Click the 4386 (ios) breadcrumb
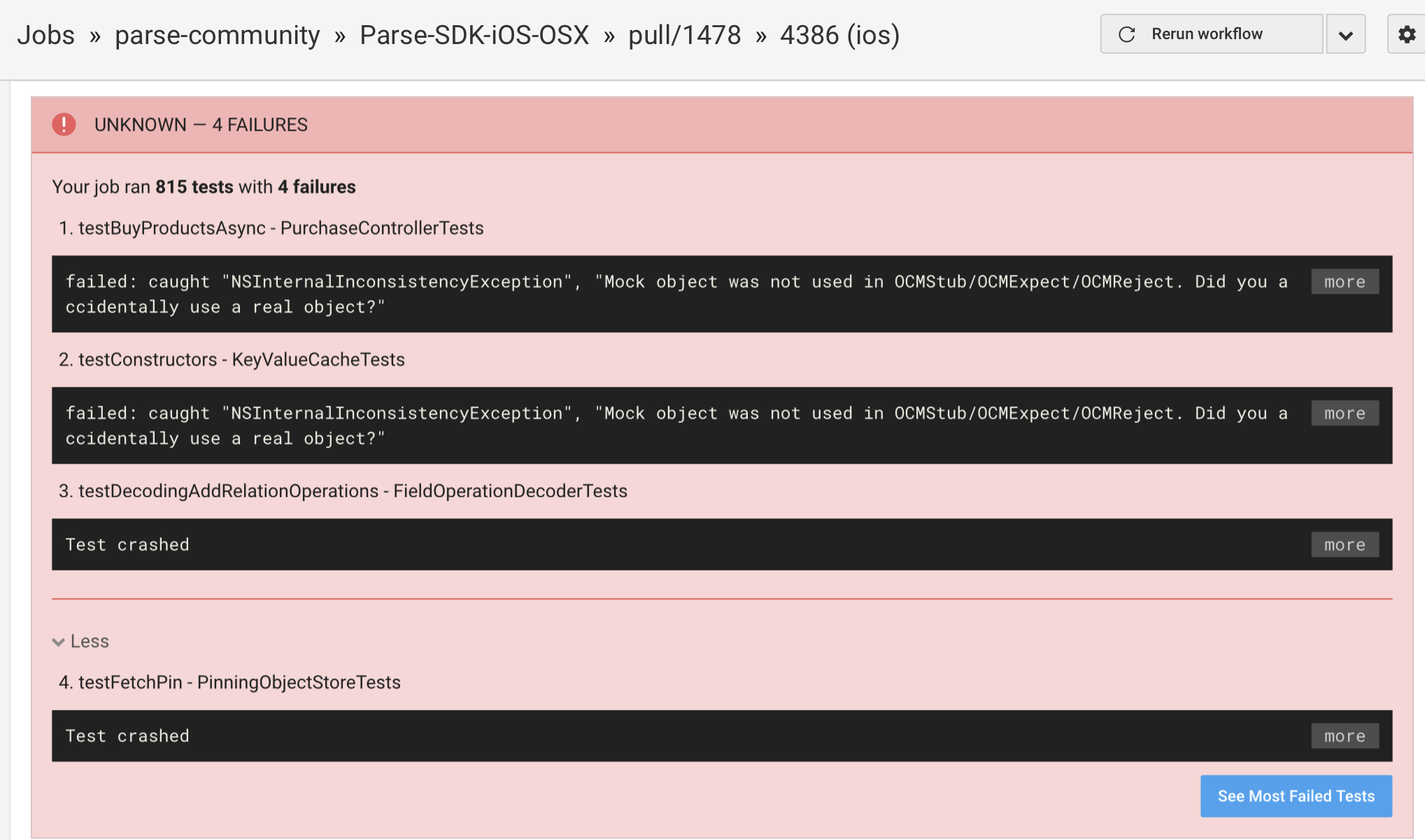Viewport: 1425px width, 840px height. point(839,35)
